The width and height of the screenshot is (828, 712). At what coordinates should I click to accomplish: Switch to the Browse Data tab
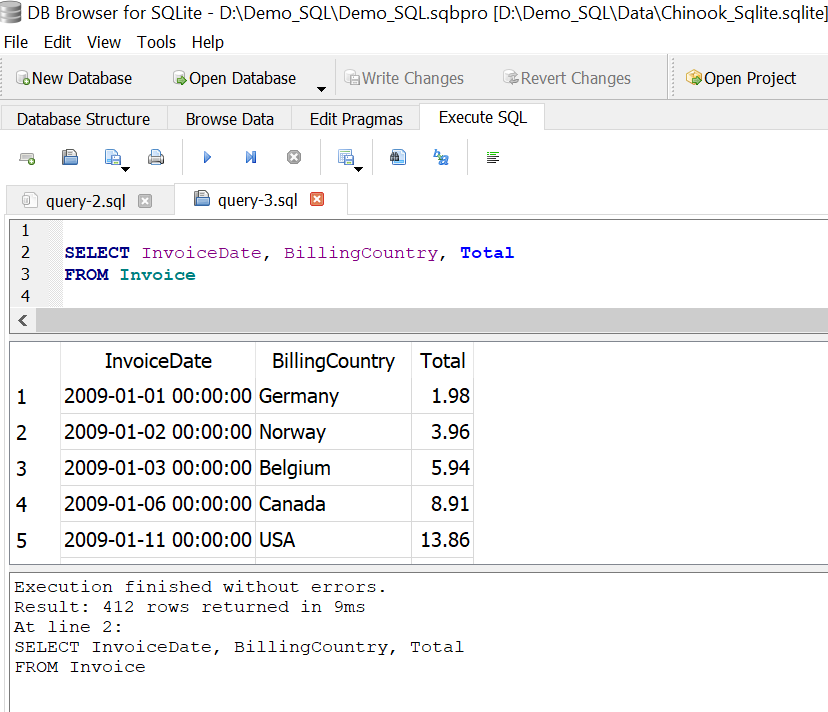click(x=228, y=117)
